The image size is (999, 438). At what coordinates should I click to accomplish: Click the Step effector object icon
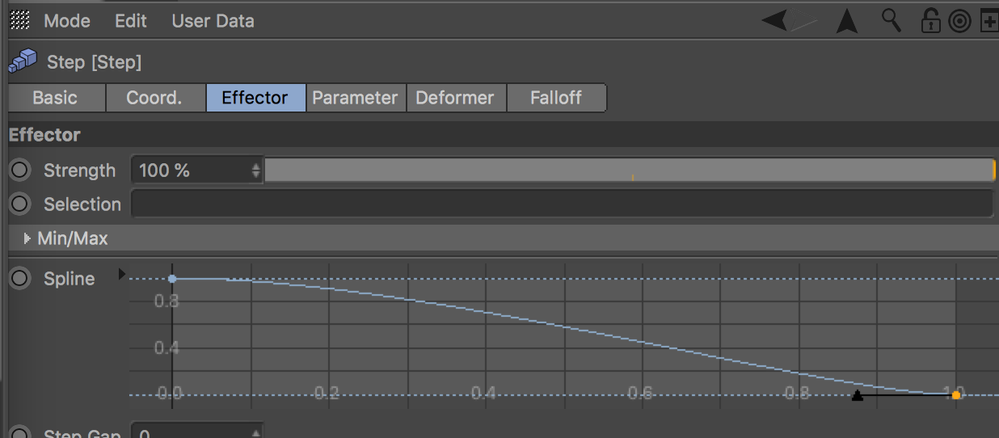coord(22,62)
